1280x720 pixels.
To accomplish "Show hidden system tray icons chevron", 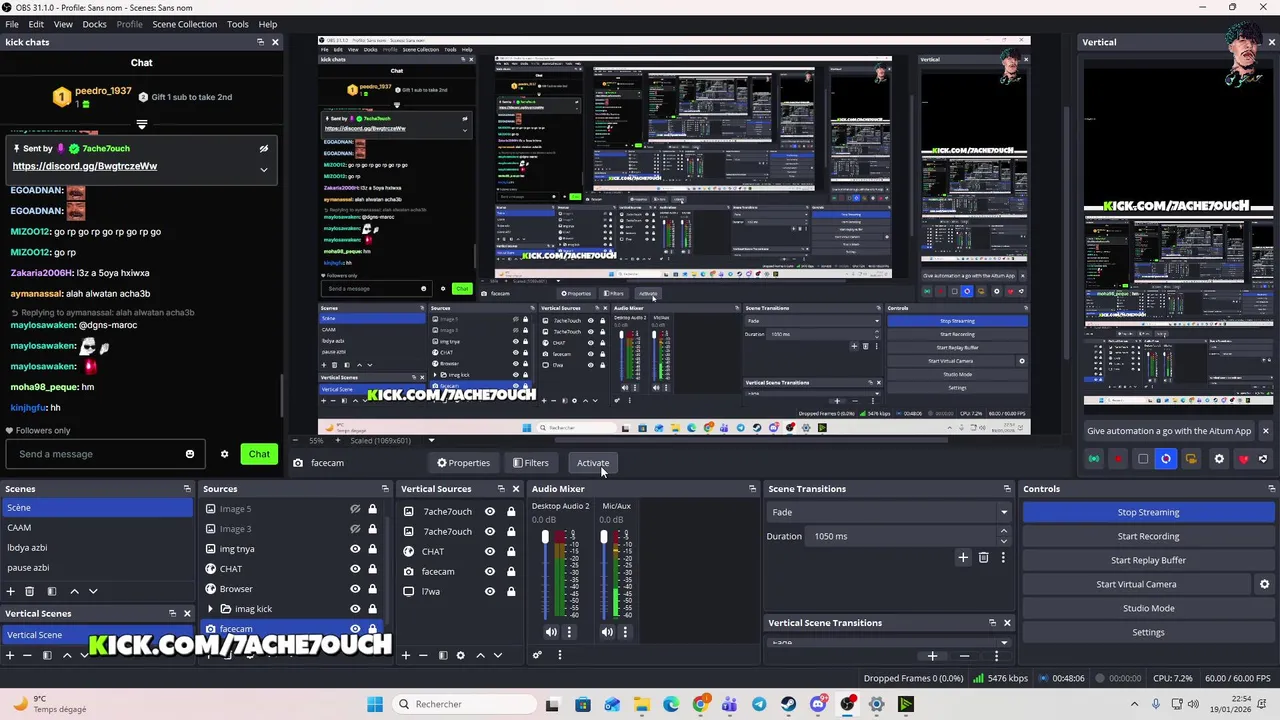I will [1134, 704].
